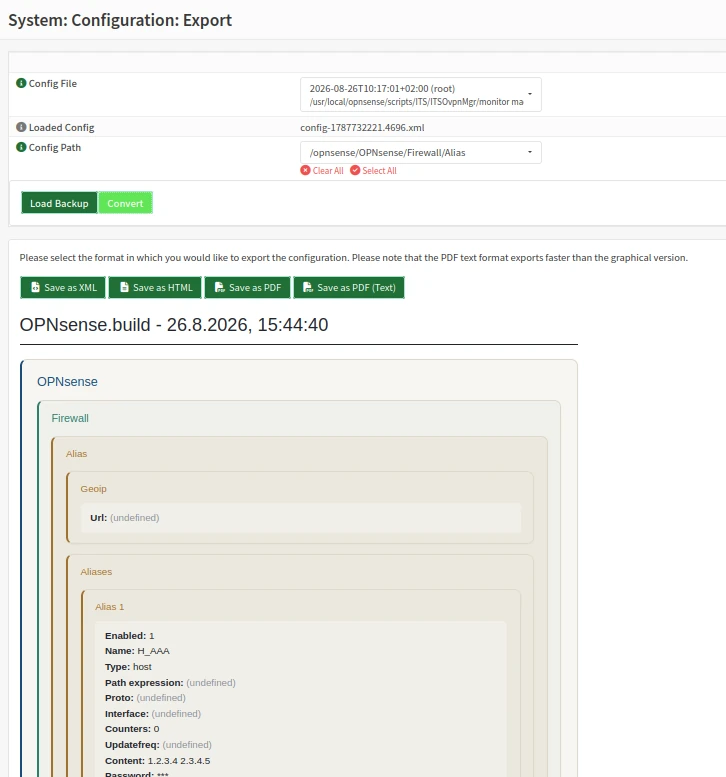Click the file icon on Save as HTML
Image resolution: width=726 pixels, height=777 pixels.
tap(124, 287)
